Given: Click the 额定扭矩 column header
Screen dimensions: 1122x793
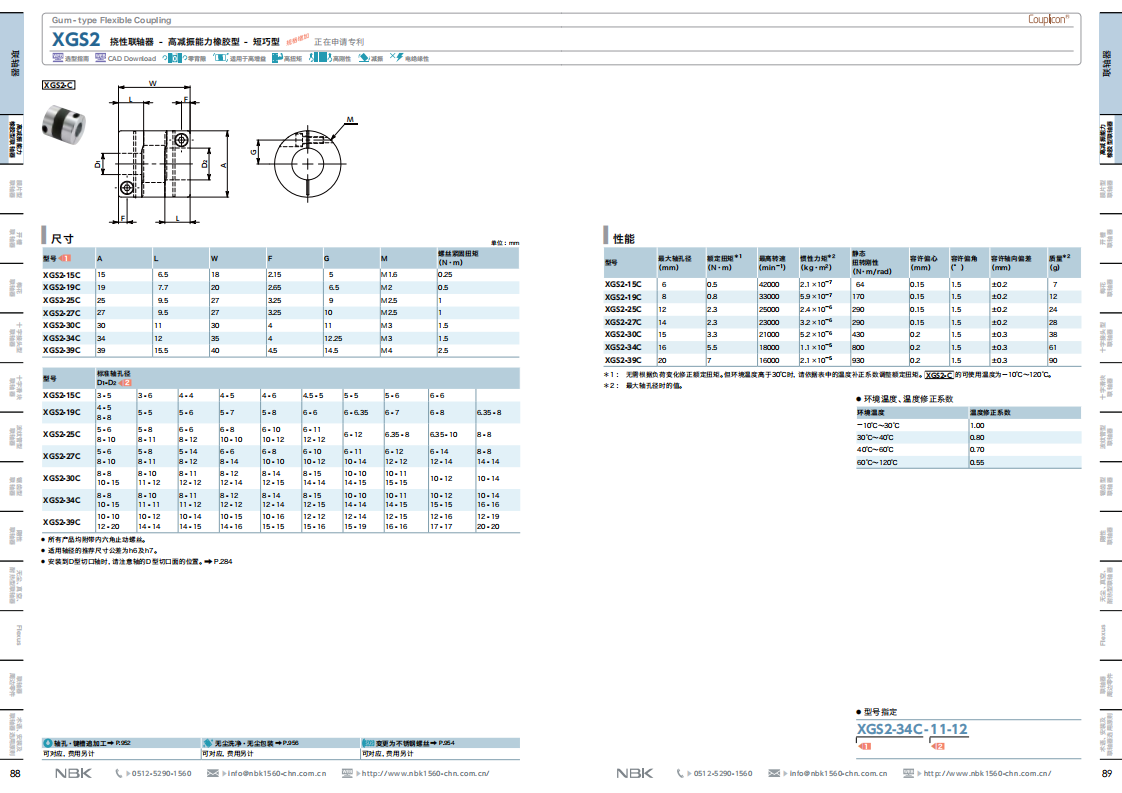Looking at the screenshot, I should point(724,263).
